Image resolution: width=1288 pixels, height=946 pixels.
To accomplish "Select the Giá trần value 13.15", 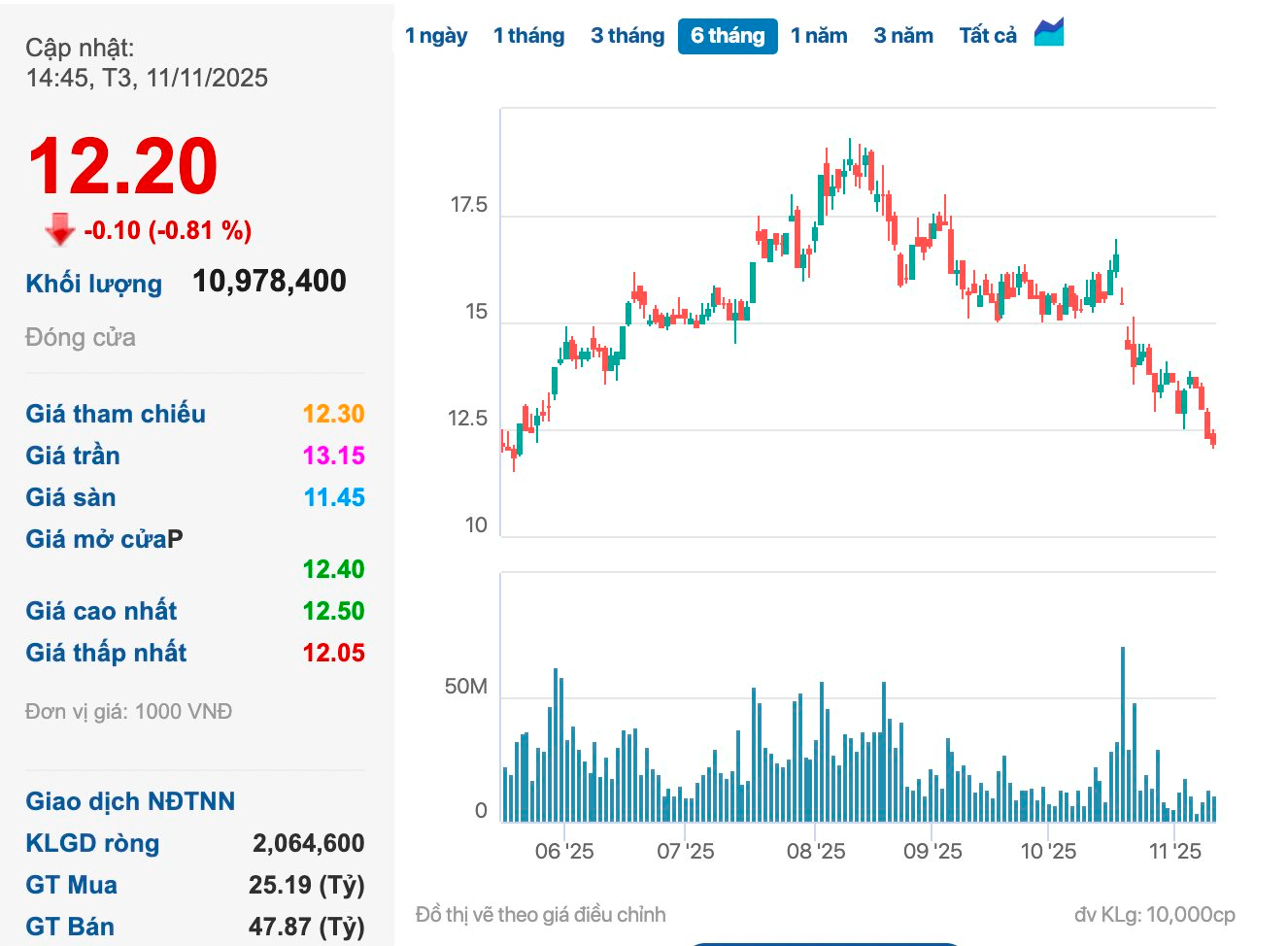I will (333, 456).
